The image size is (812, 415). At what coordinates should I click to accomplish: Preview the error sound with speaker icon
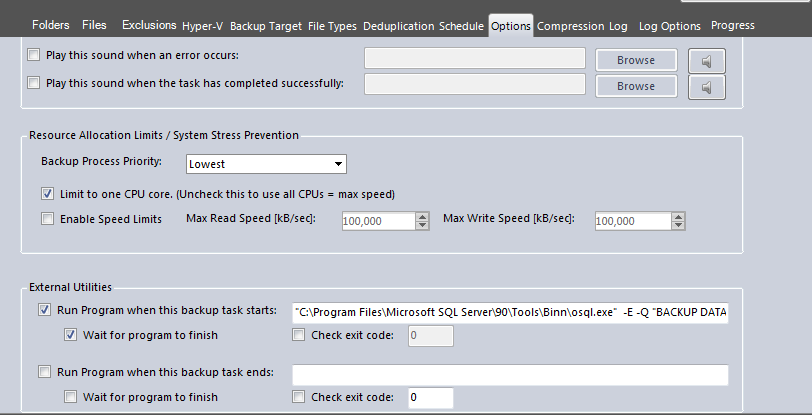click(x=706, y=61)
